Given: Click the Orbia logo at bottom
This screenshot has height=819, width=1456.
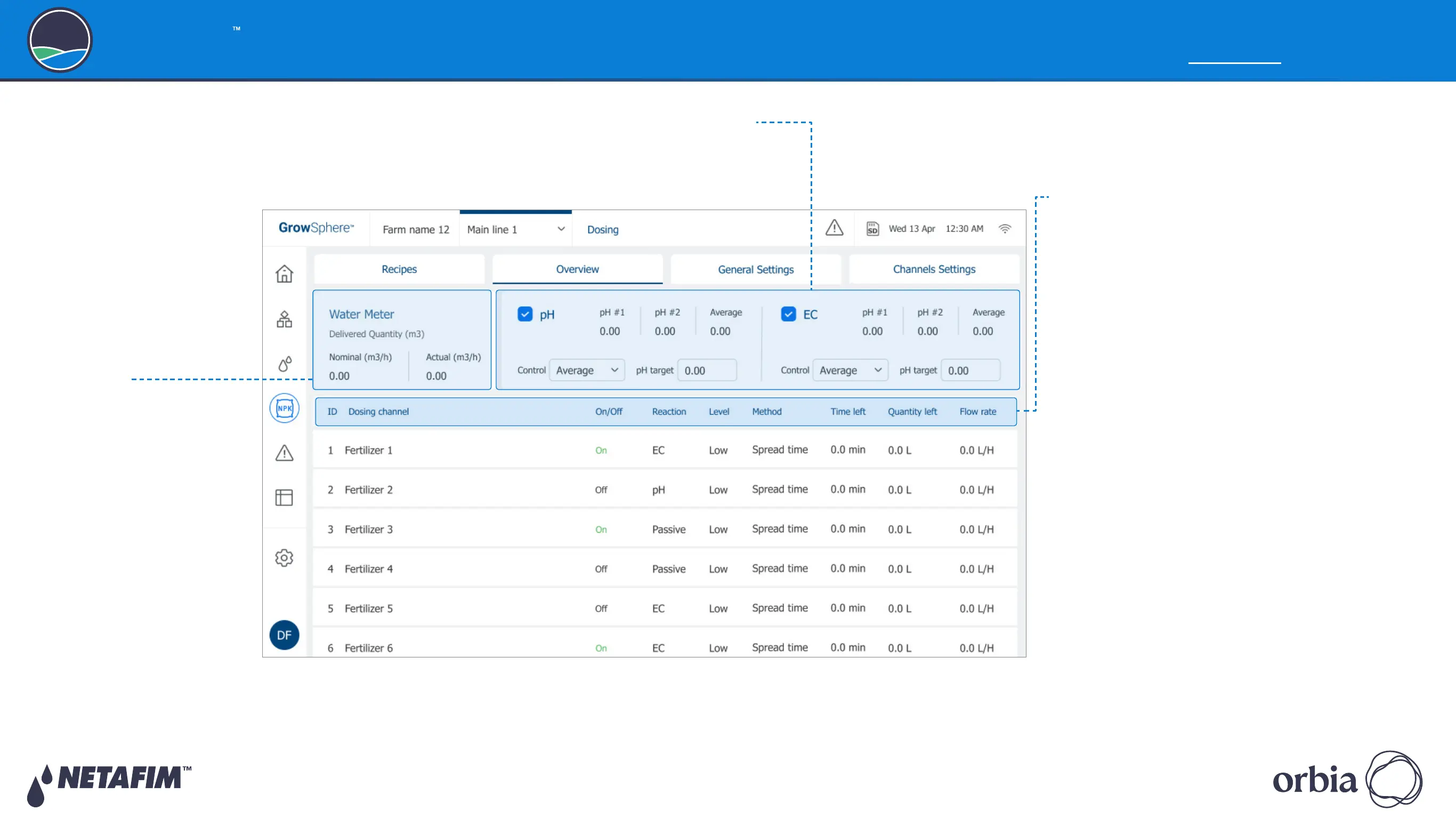Looking at the screenshot, I should click(x=1347, y=780).
